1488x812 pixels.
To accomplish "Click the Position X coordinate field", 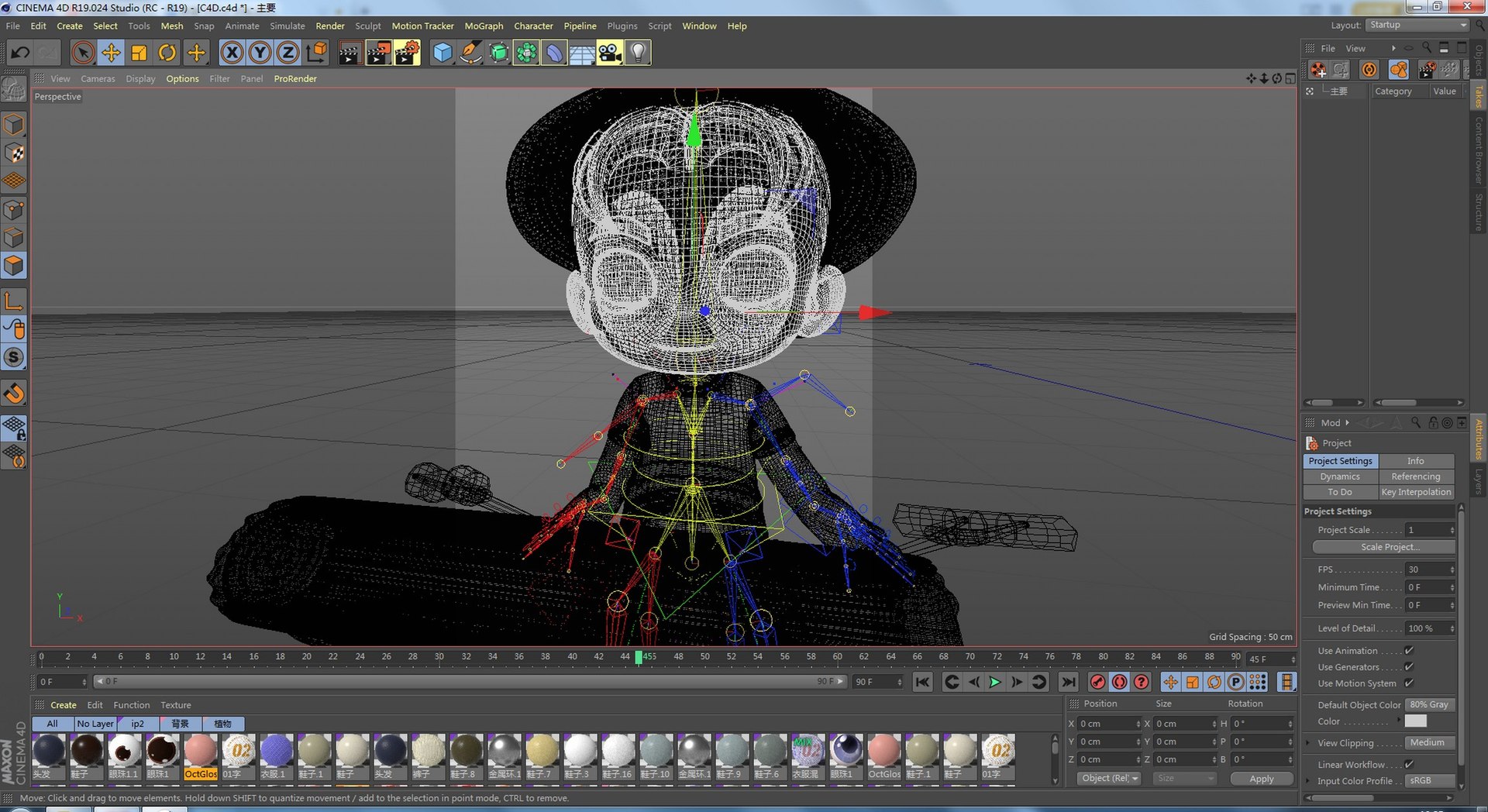I will [1110, 724].
